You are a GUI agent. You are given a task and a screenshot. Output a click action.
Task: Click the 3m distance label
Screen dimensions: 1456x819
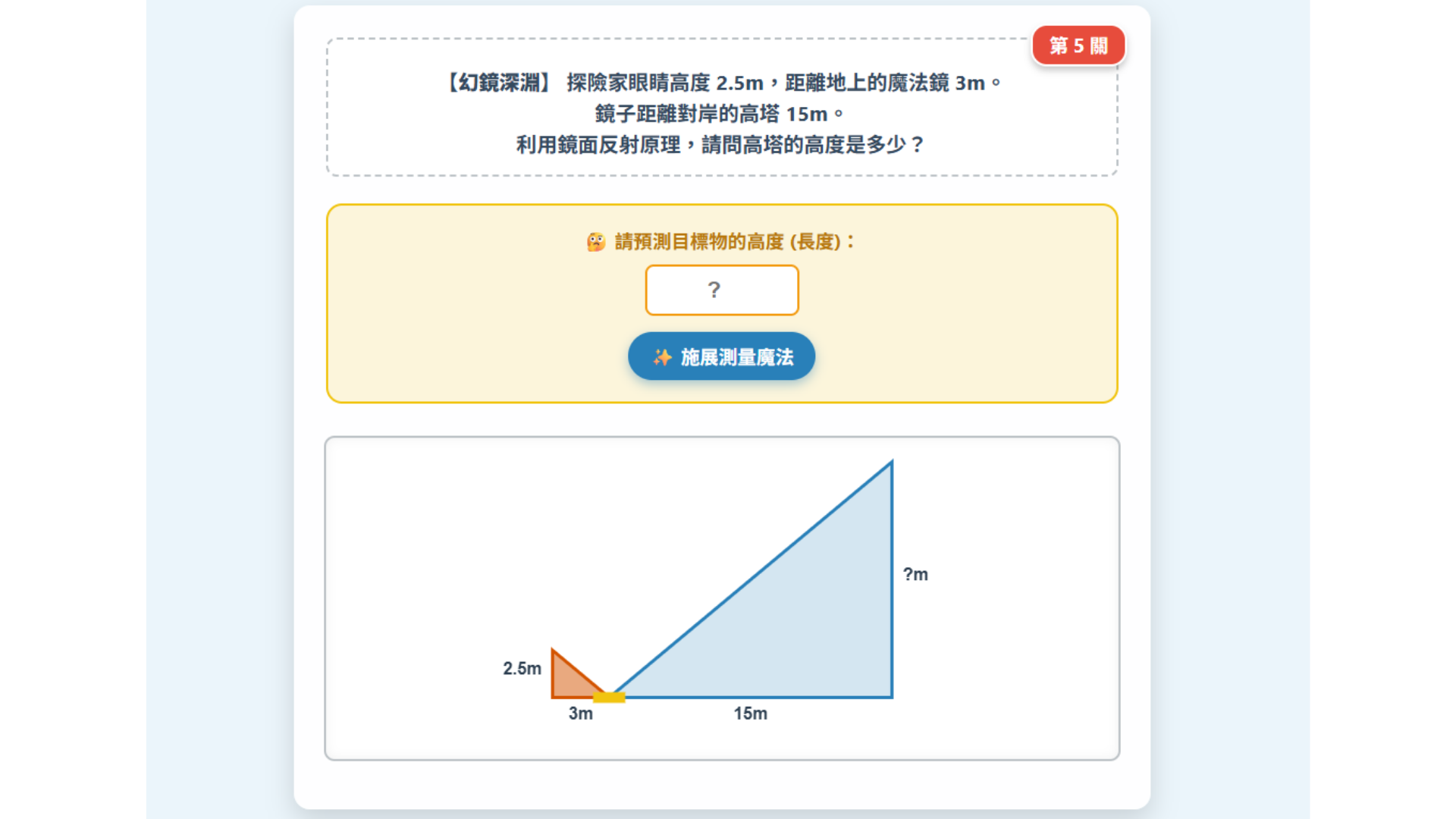coord(581,714)
